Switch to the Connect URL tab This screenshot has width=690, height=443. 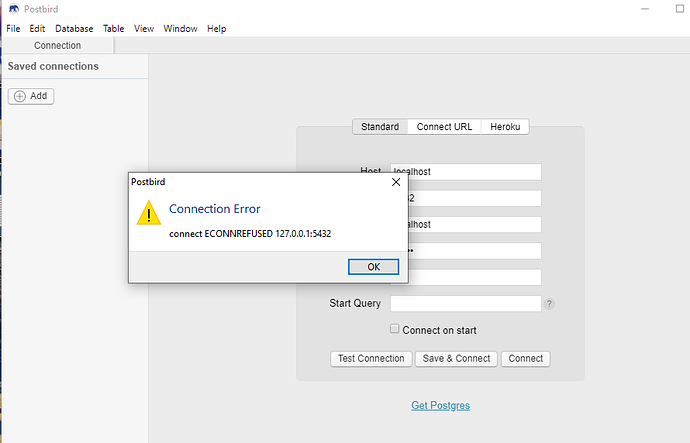click(x=444, y=127)
